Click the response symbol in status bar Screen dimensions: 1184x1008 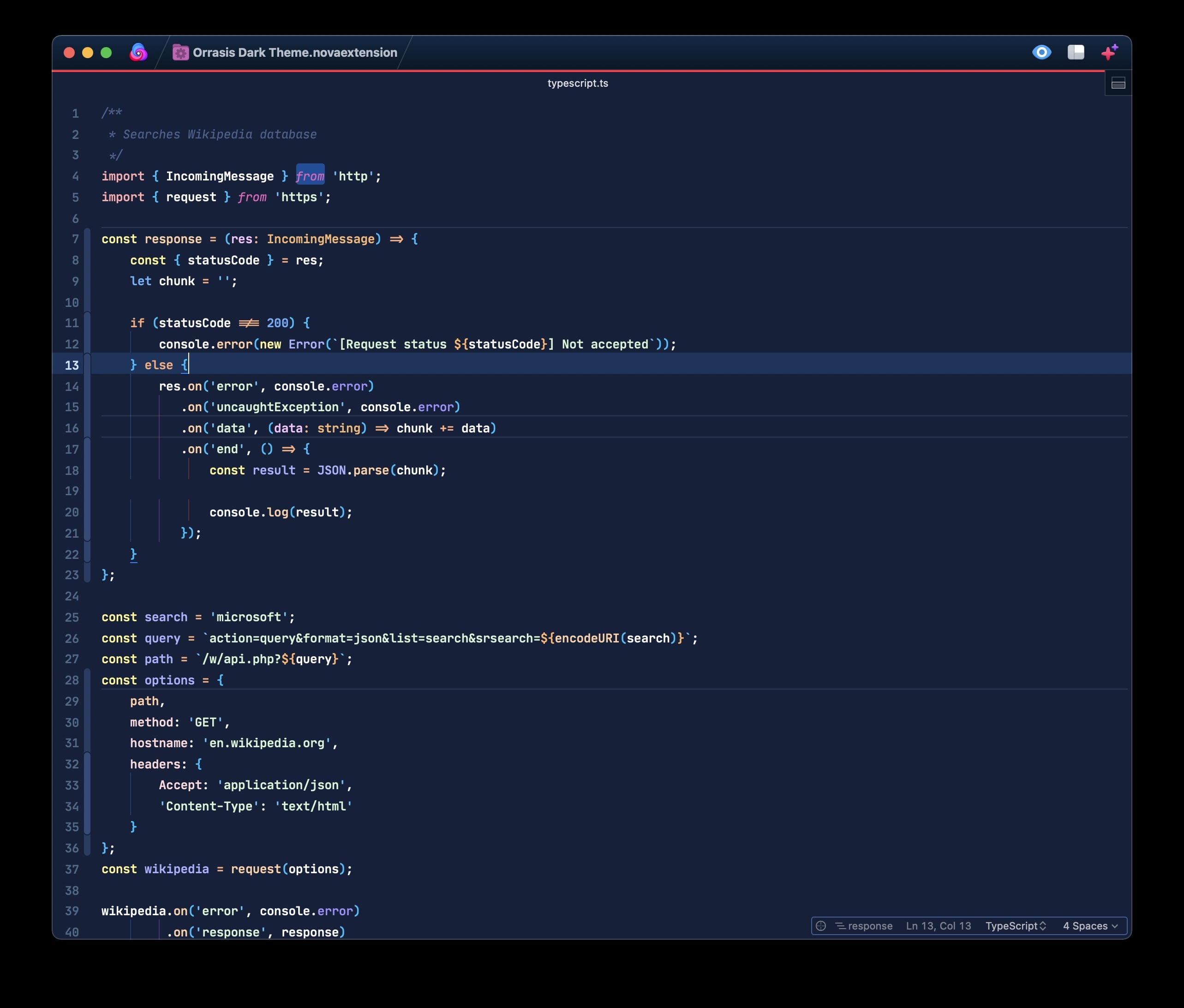click(870, 926)
